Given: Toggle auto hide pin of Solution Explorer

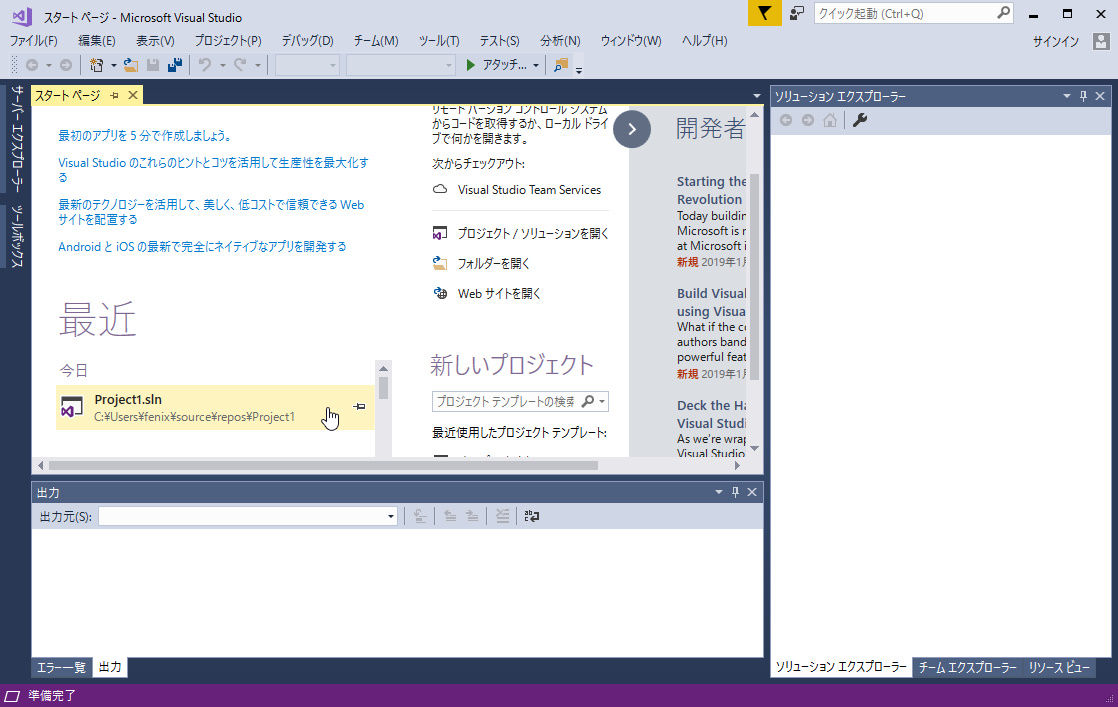Looking at the screenshot, I should [x=1083, y=96].
